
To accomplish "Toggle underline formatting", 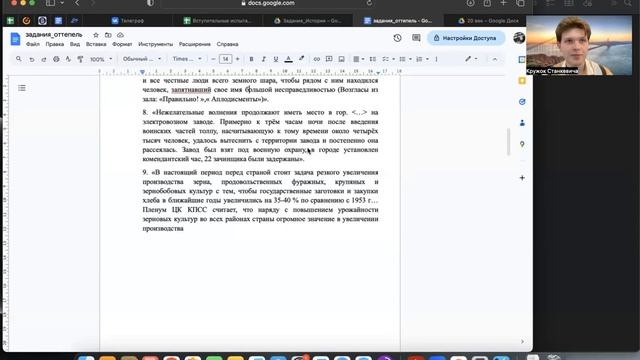I will pyautogui.click(x=276, y=59).
